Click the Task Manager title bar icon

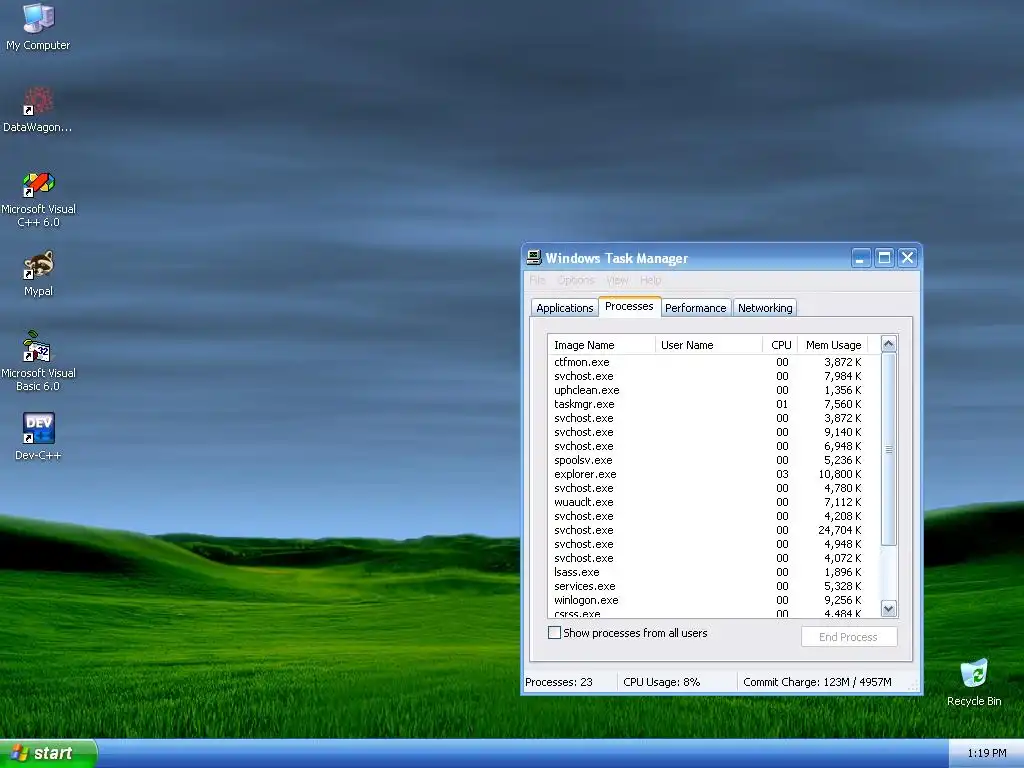point(534,258)
